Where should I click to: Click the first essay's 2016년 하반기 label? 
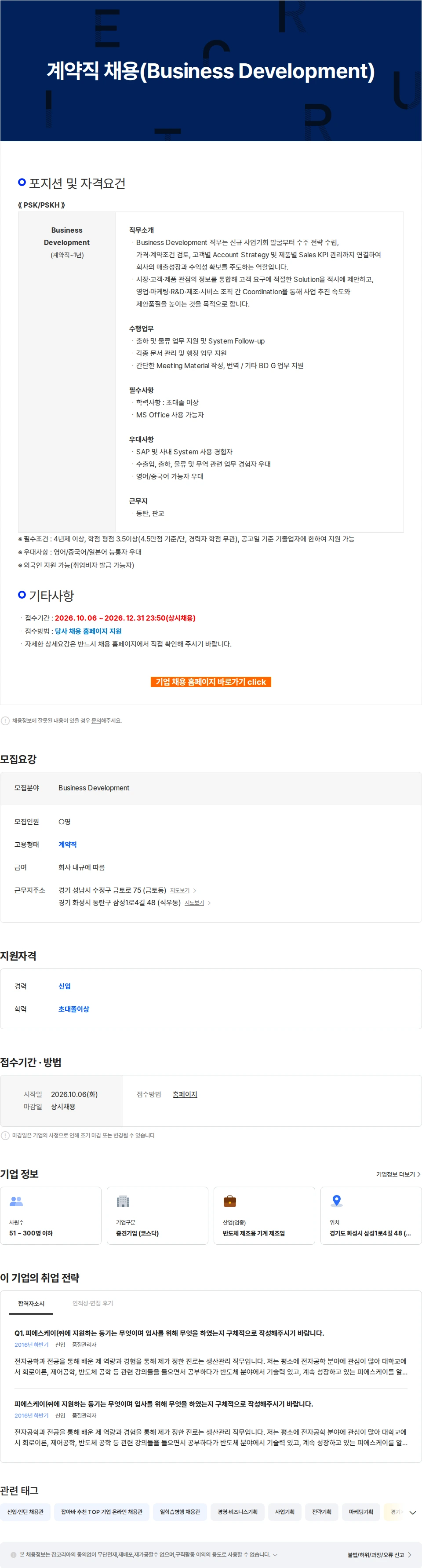(32, 1345)
